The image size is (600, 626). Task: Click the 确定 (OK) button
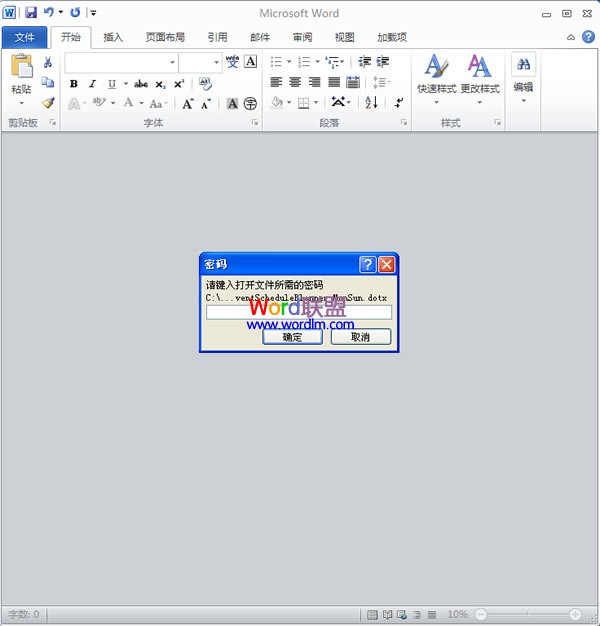point(292,337)
